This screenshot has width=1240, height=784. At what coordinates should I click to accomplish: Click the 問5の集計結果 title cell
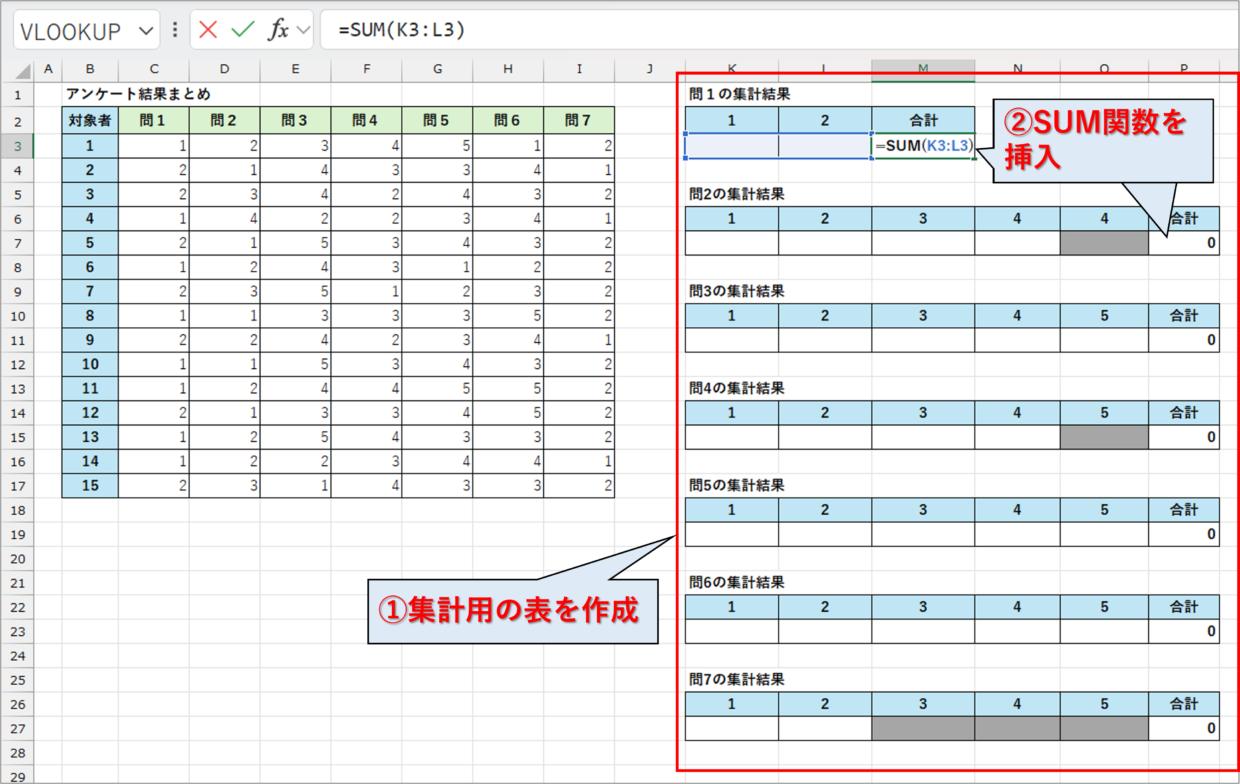[737, 485]
